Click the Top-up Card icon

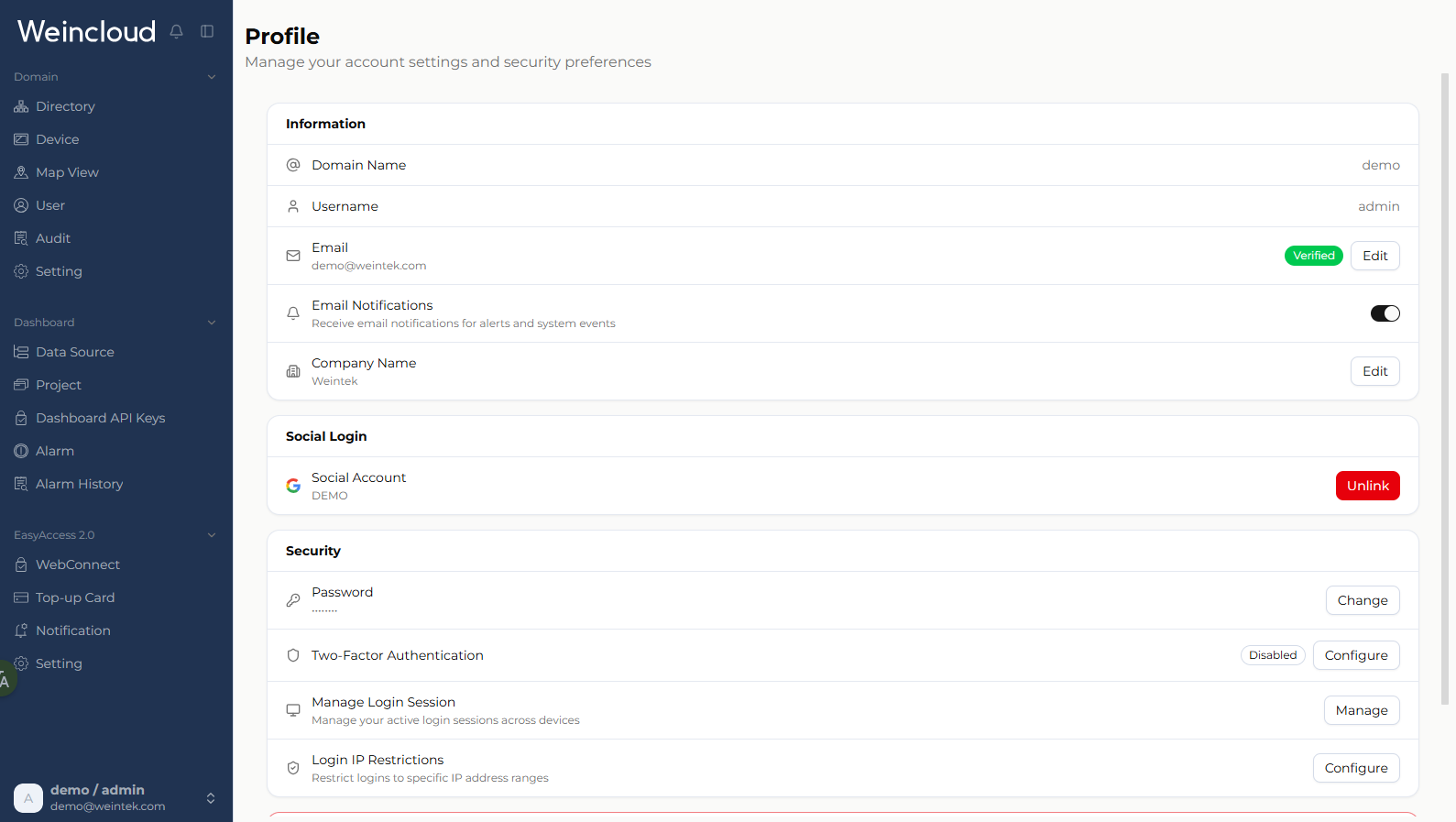pyautogui.click(x=21, y=597)
